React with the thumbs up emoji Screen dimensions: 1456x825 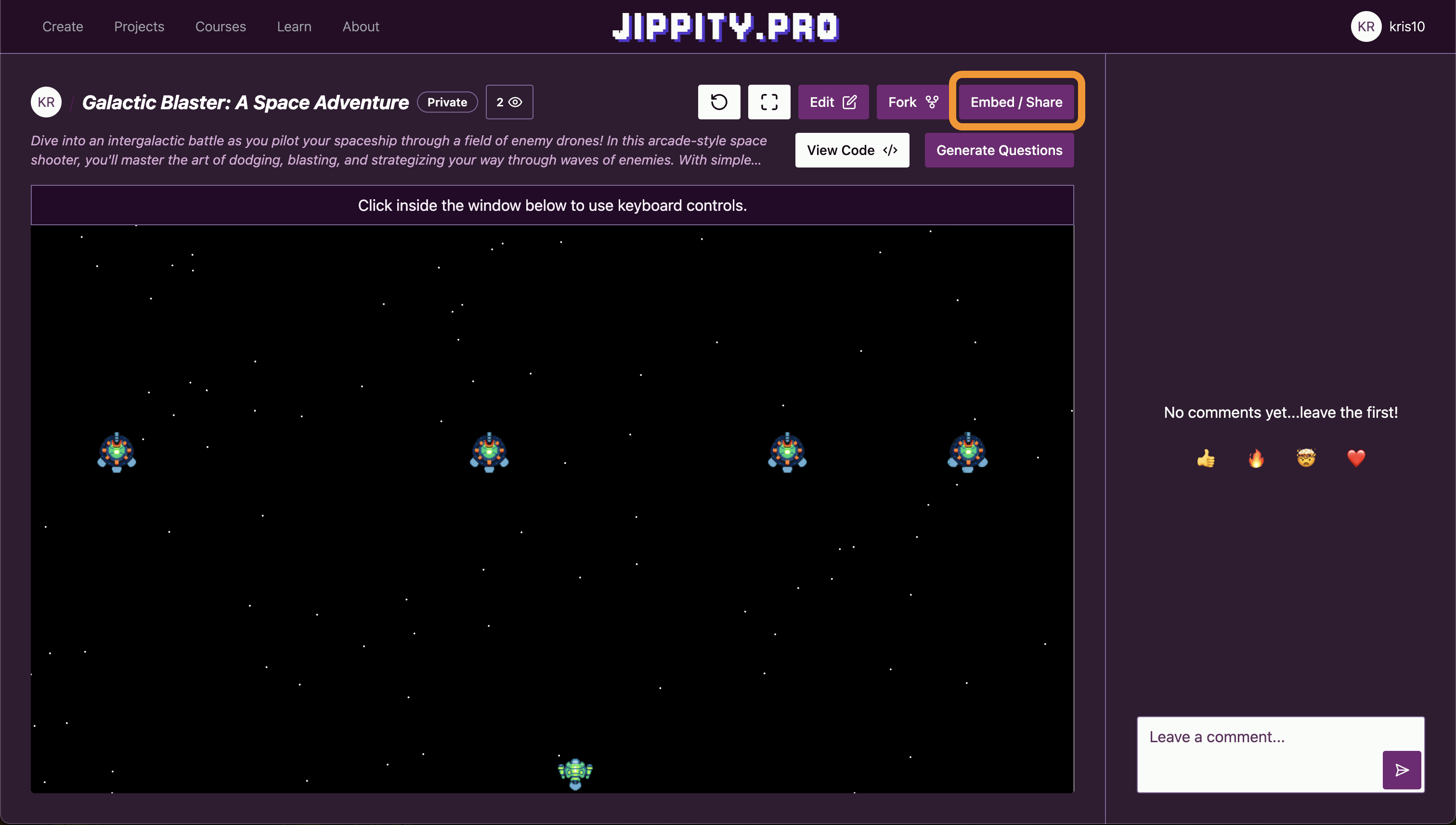pos(1206,458)
